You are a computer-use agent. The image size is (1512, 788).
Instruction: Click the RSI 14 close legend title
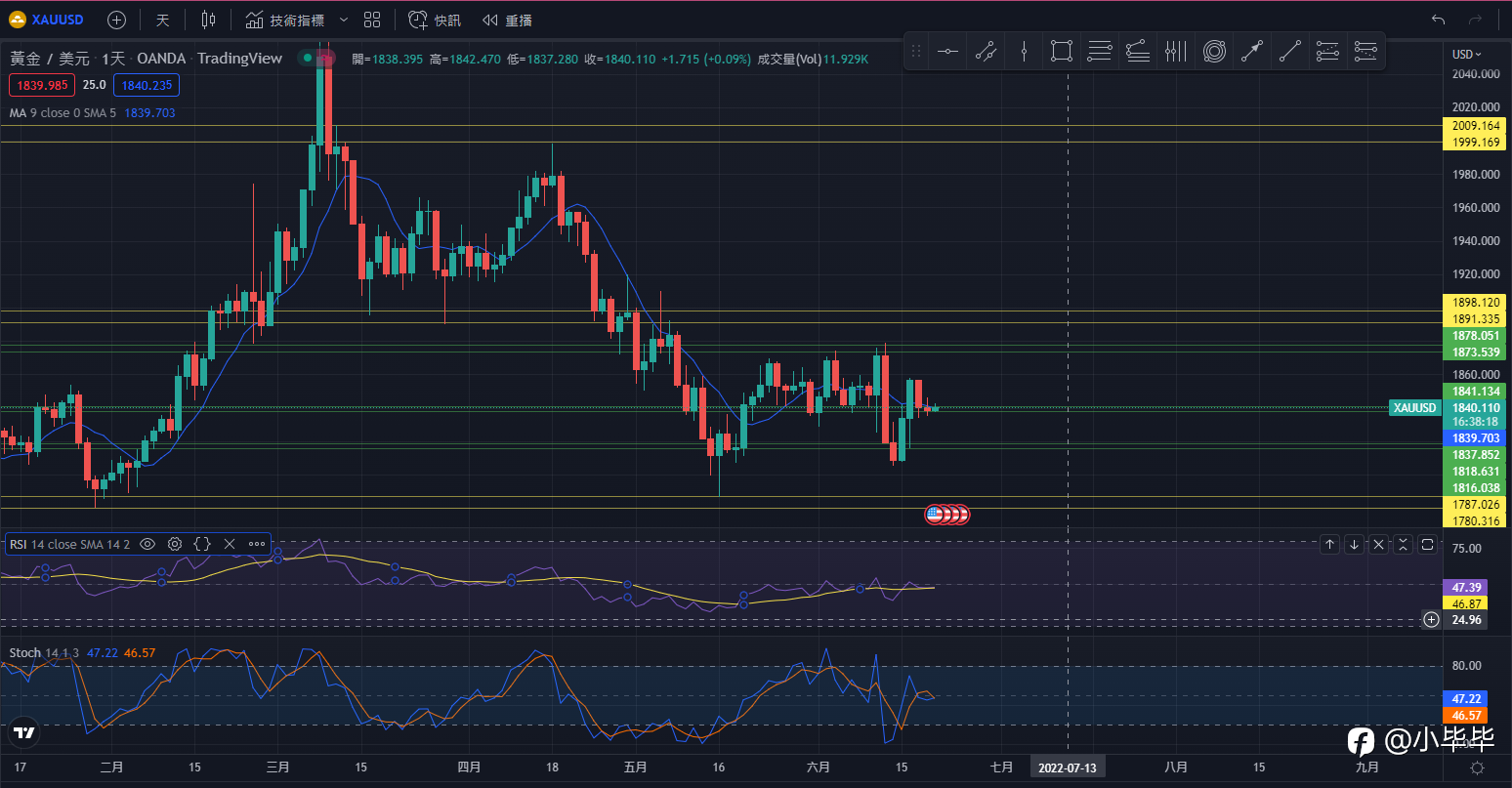coord(69,544)
